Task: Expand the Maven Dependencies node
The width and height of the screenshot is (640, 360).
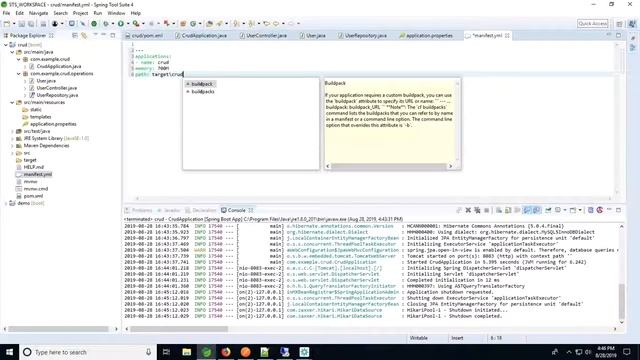Action: tap(12, 146)
